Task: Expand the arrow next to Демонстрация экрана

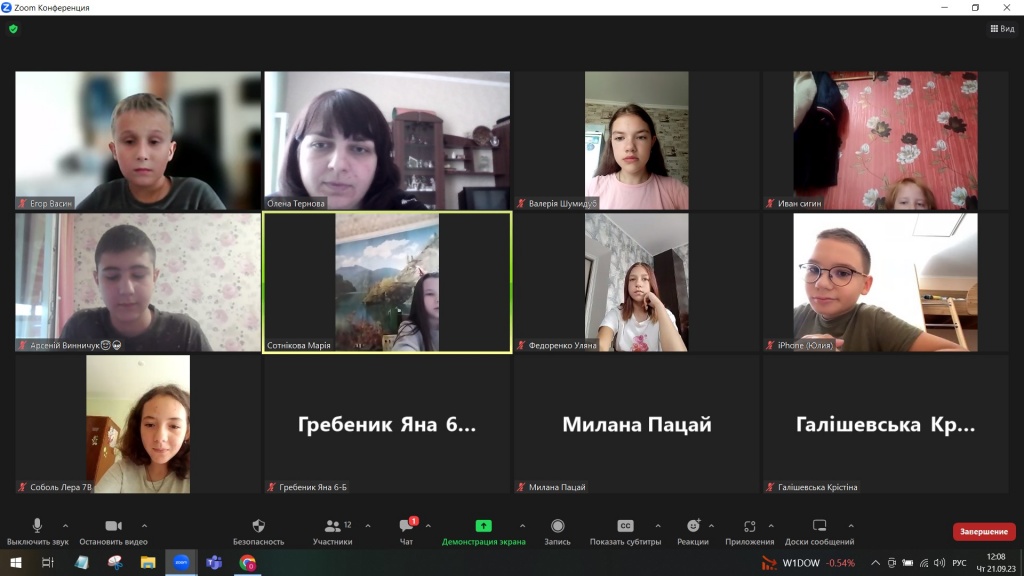Action: (x=522, y=526)
